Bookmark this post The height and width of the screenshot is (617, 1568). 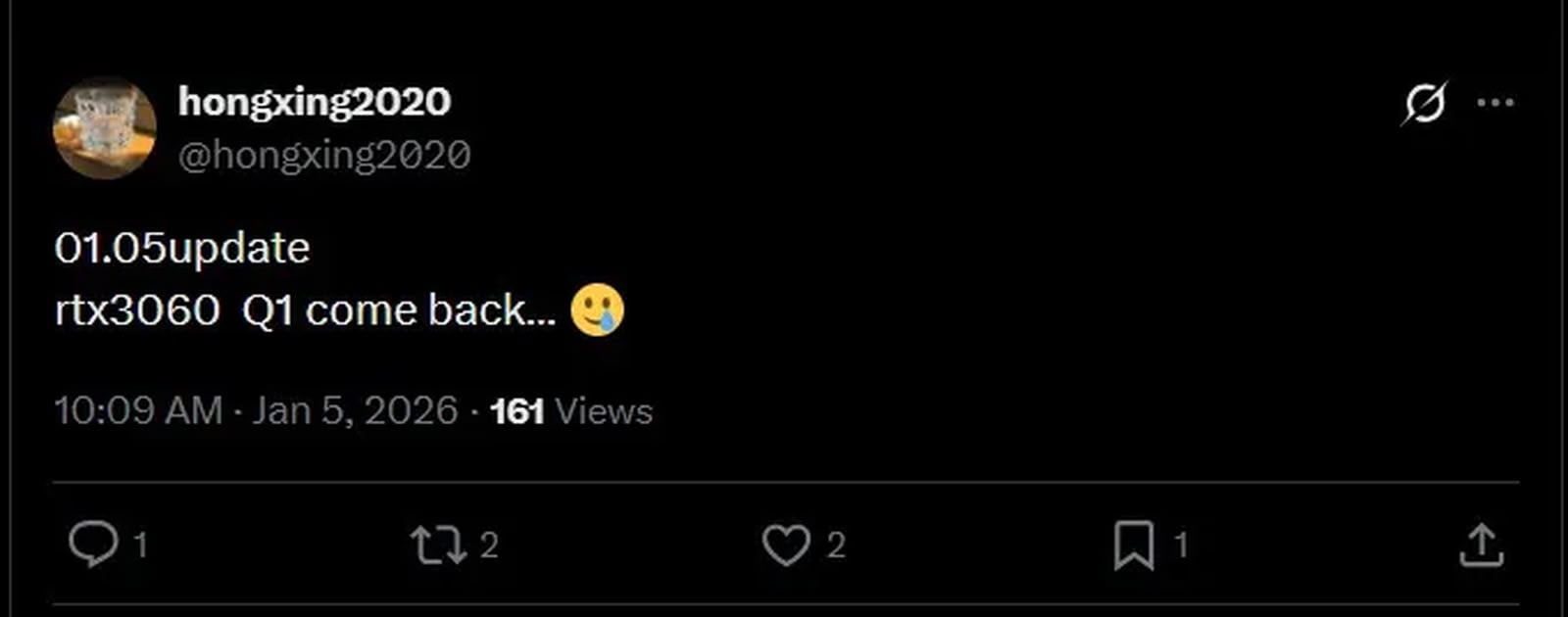coord(1133,546)
